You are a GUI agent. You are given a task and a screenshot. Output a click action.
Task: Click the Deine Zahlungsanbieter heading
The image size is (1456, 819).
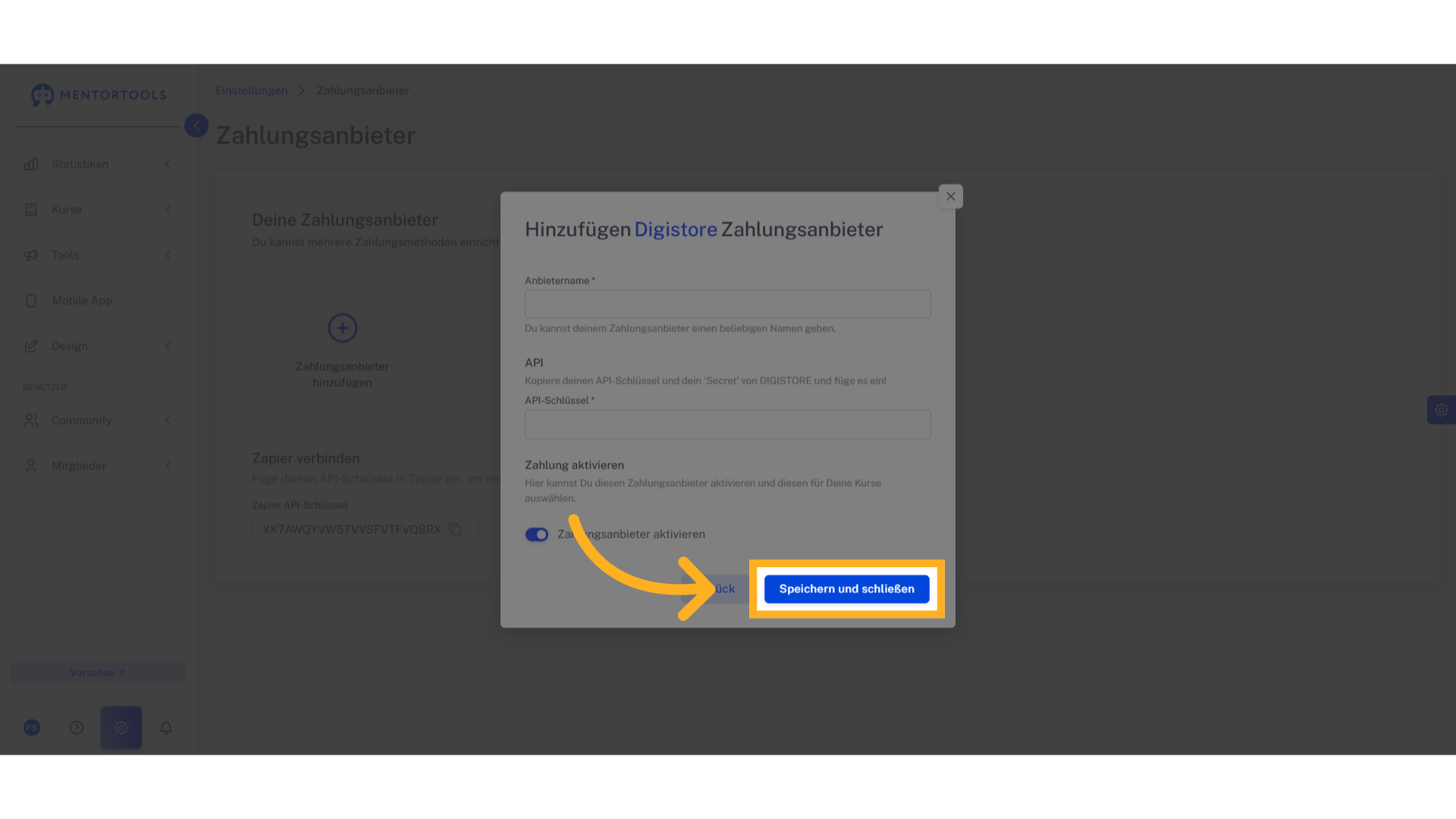pyautogui.click(x=345, y=220)
